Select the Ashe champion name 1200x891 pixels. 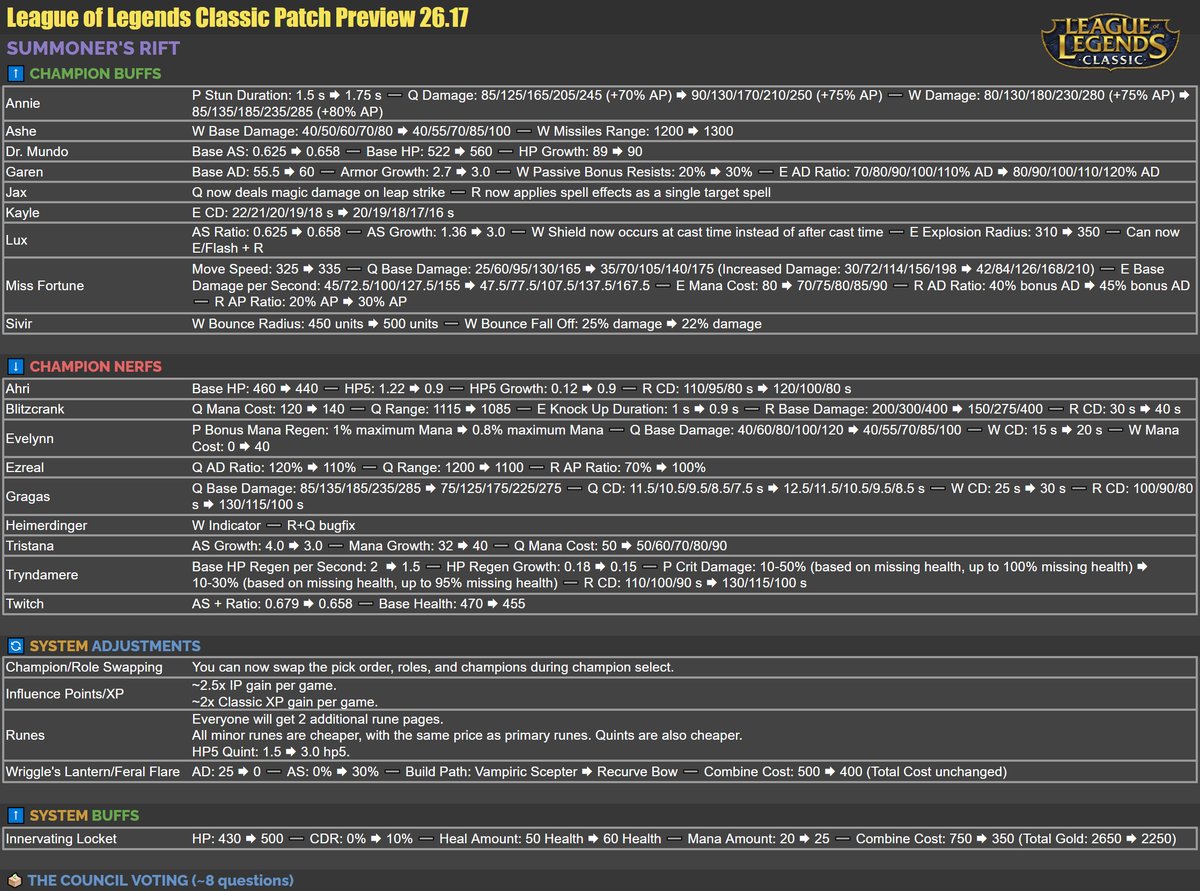click(x=21, y=132)
